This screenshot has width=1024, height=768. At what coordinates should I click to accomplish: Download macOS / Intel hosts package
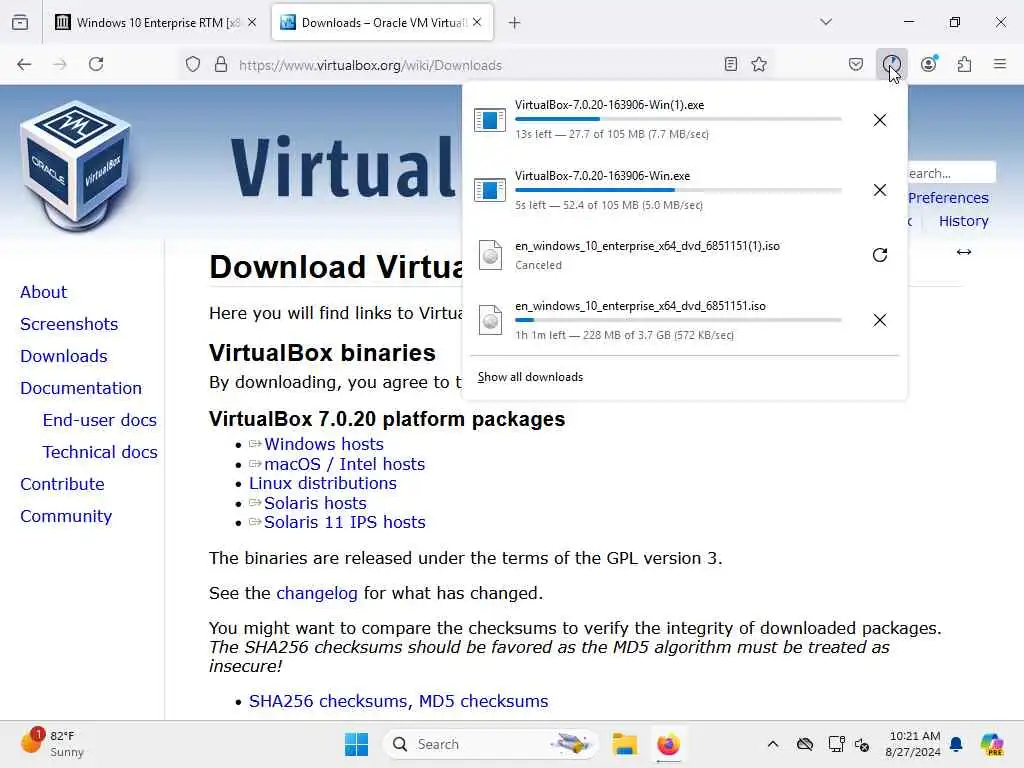click(345, 464)
